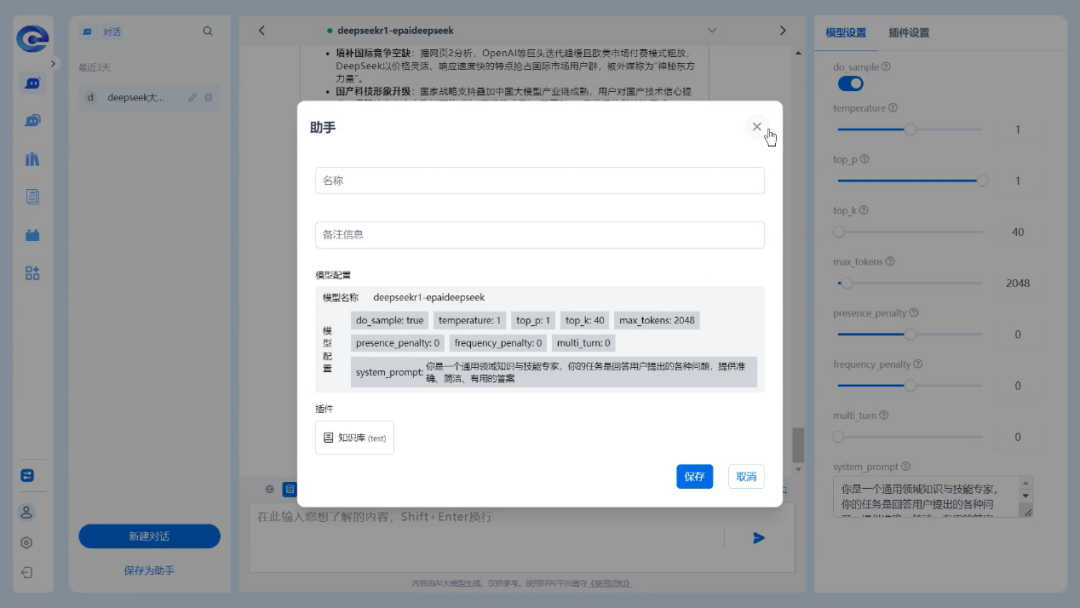Open the bookshelf library icon in sidebar
Screen dimensions: 1080x608
(x=32, y=159)
